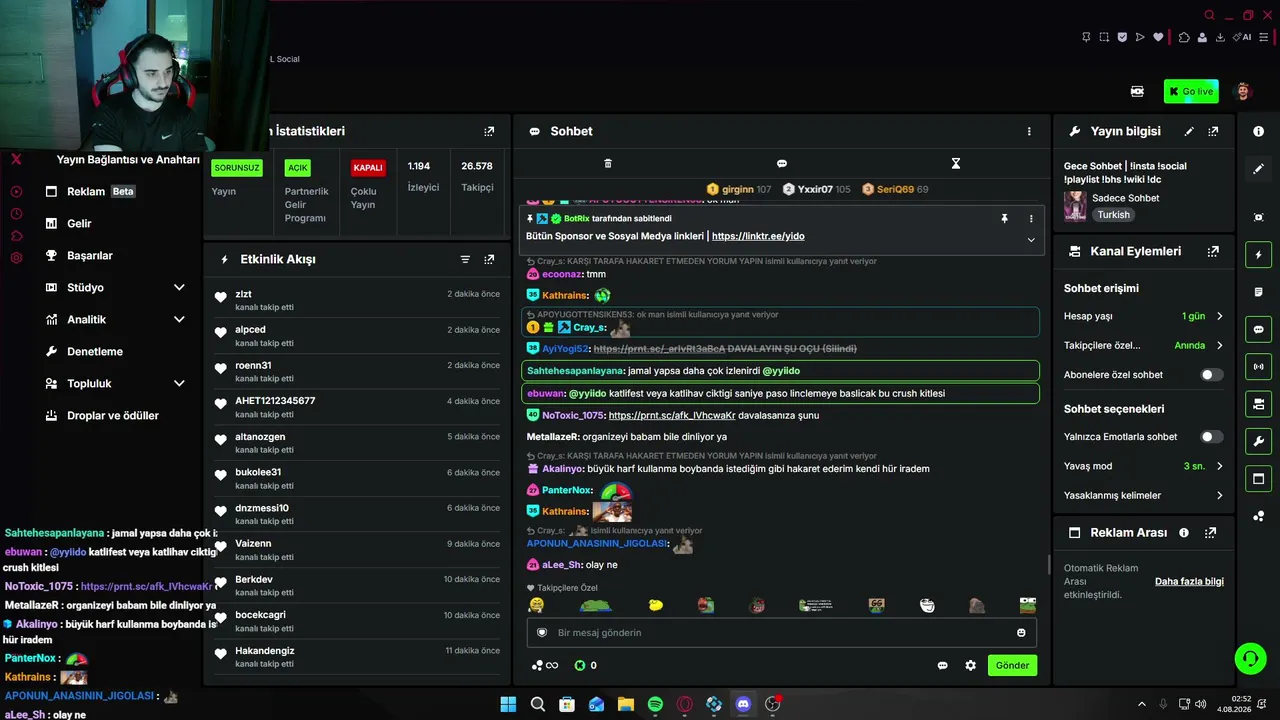Open NoToxic_1075's prnt.sc link in Sohbet

tap(672, 415)
